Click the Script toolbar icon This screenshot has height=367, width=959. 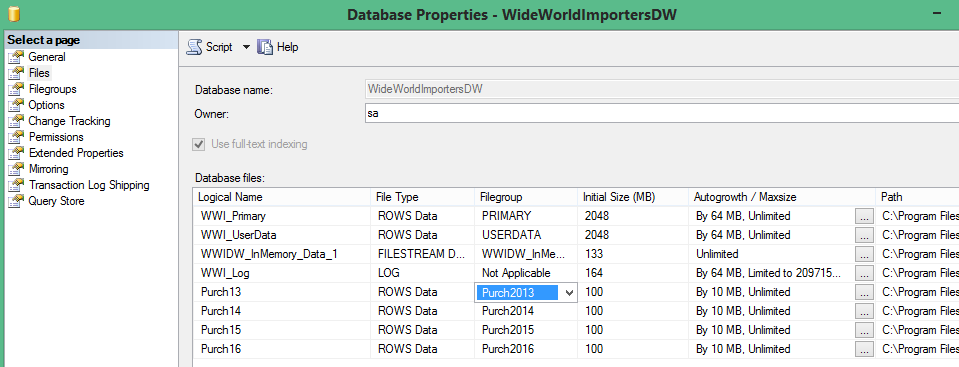[194, 47]
